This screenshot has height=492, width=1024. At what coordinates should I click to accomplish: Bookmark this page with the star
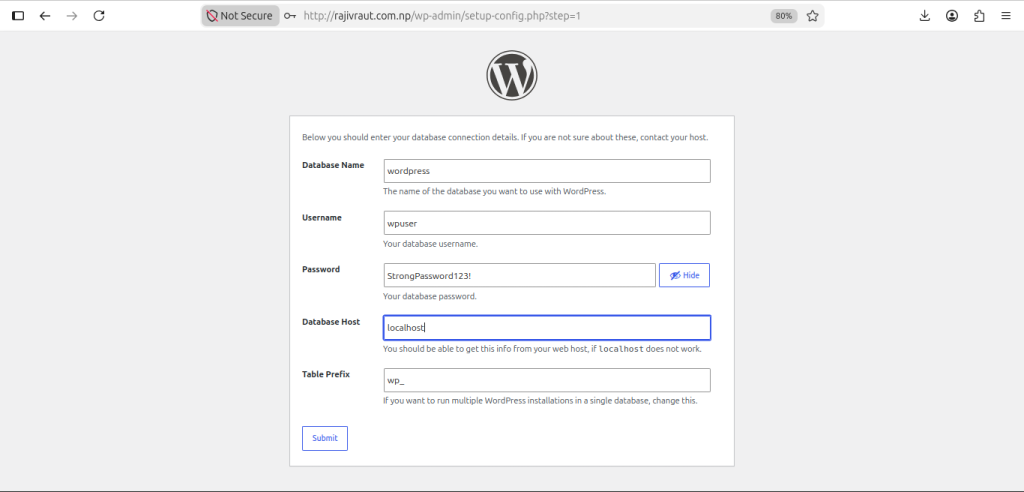[x=812, y=16]
